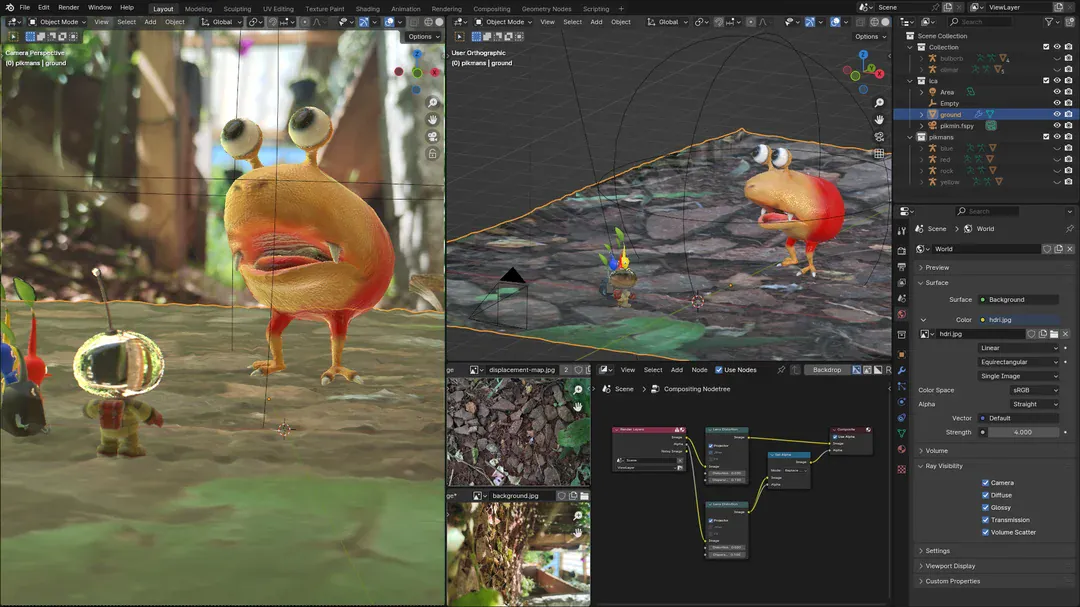Open Equirectangular projection dropdown

1019,362
